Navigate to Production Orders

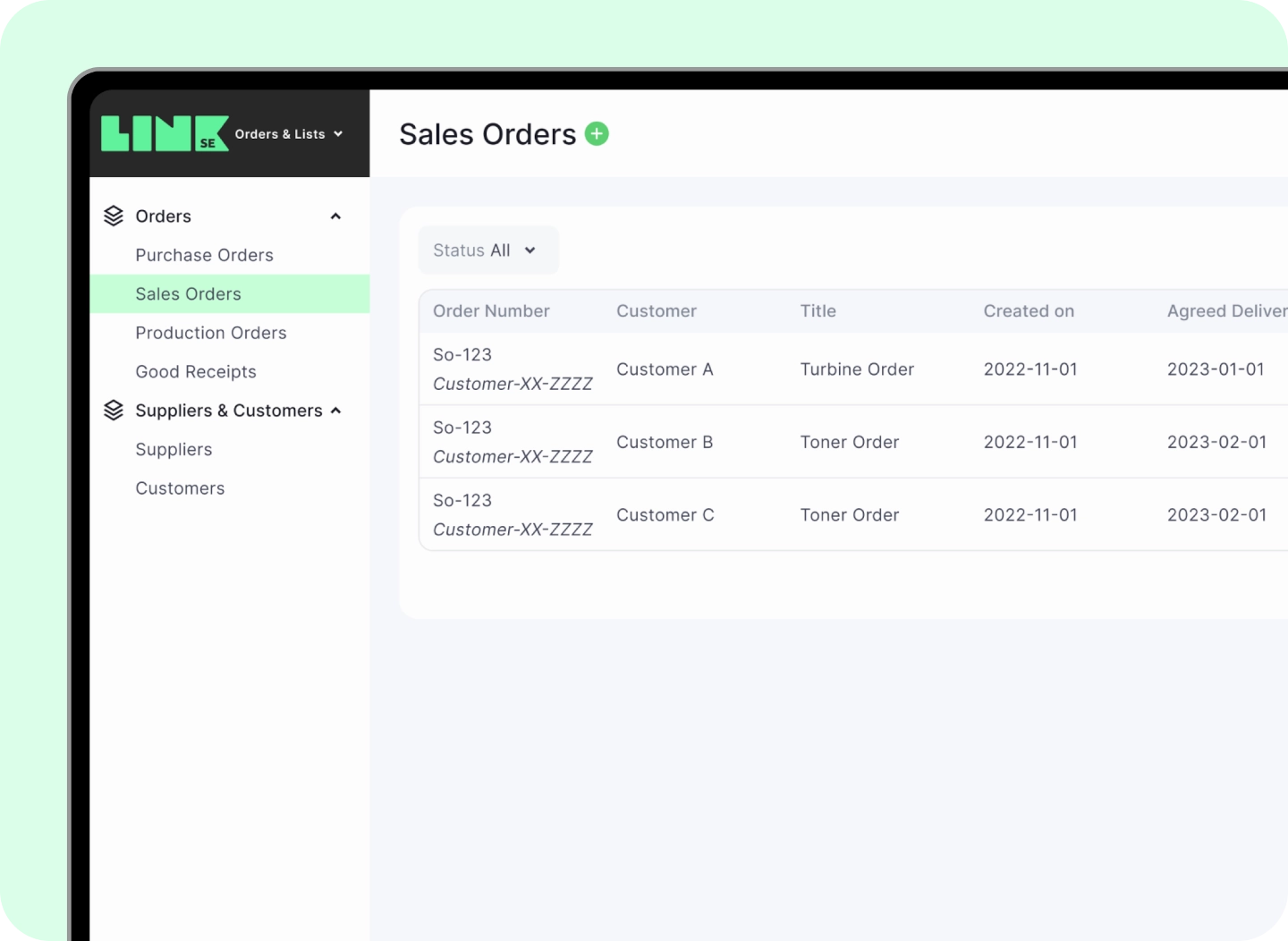211,332
